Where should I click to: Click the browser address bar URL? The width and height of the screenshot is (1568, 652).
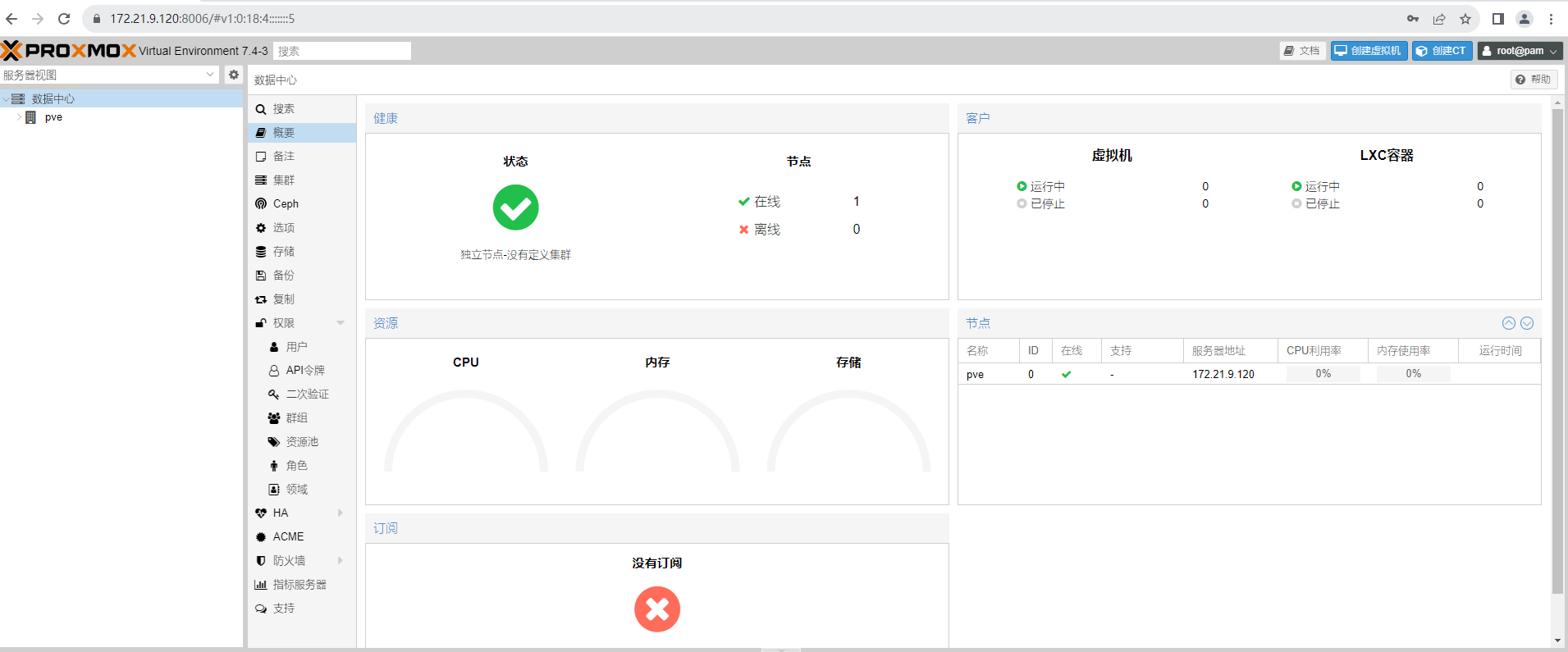(203, 18)
